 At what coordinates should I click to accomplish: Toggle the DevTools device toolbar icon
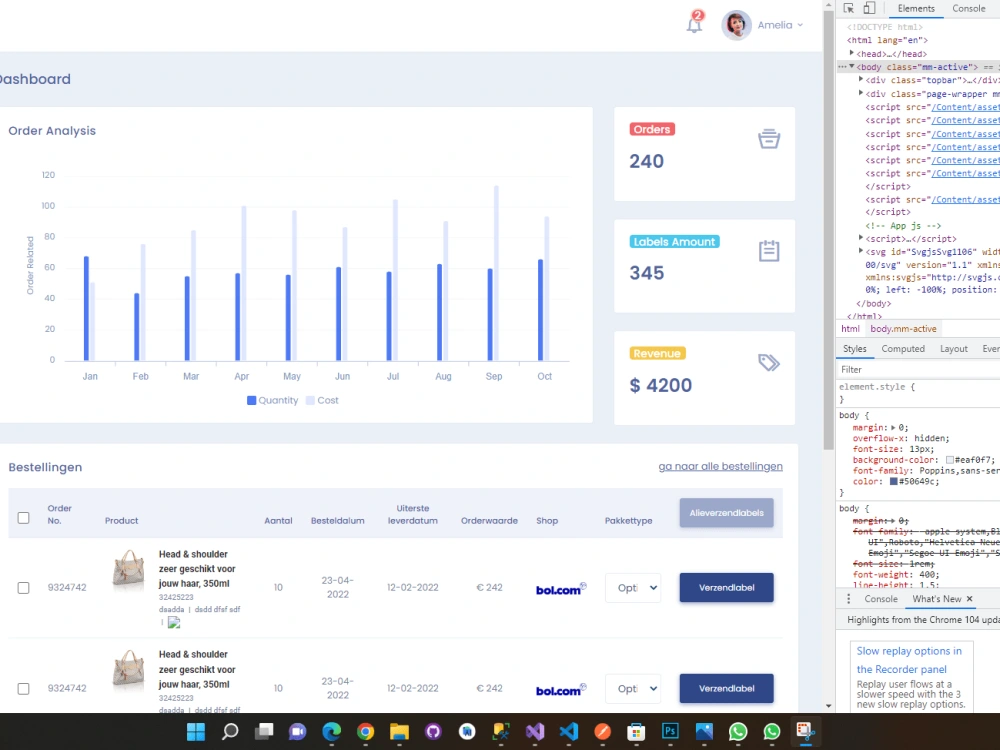[869, 8]
